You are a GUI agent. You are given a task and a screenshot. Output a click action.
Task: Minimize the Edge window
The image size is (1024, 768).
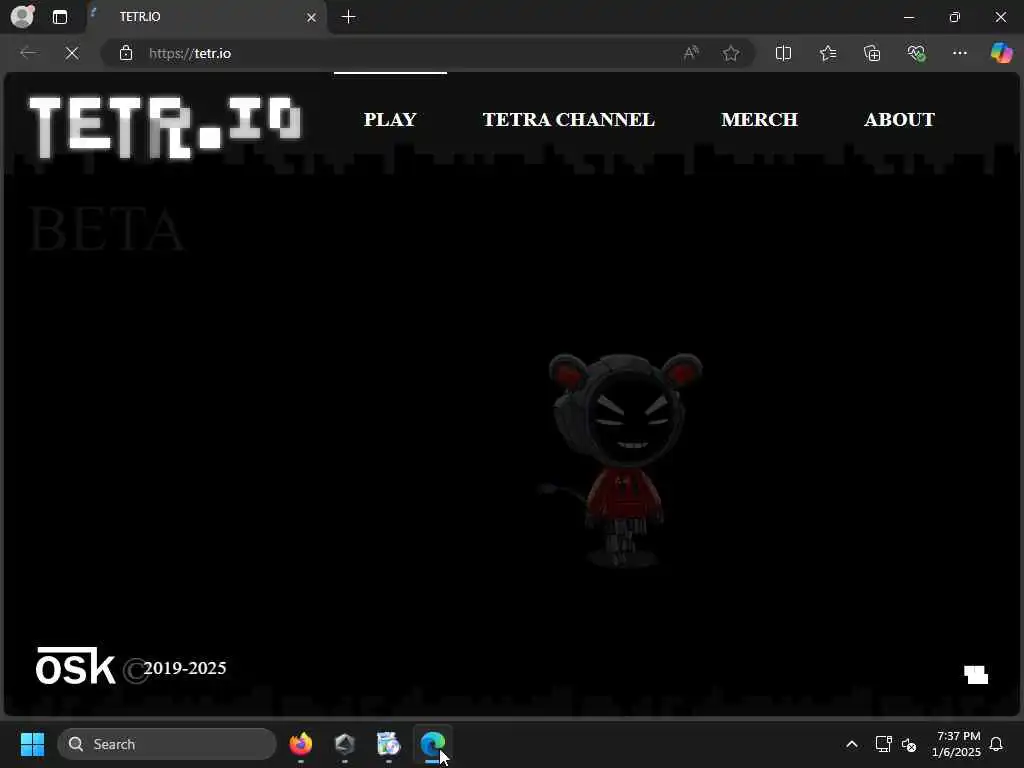908,17
